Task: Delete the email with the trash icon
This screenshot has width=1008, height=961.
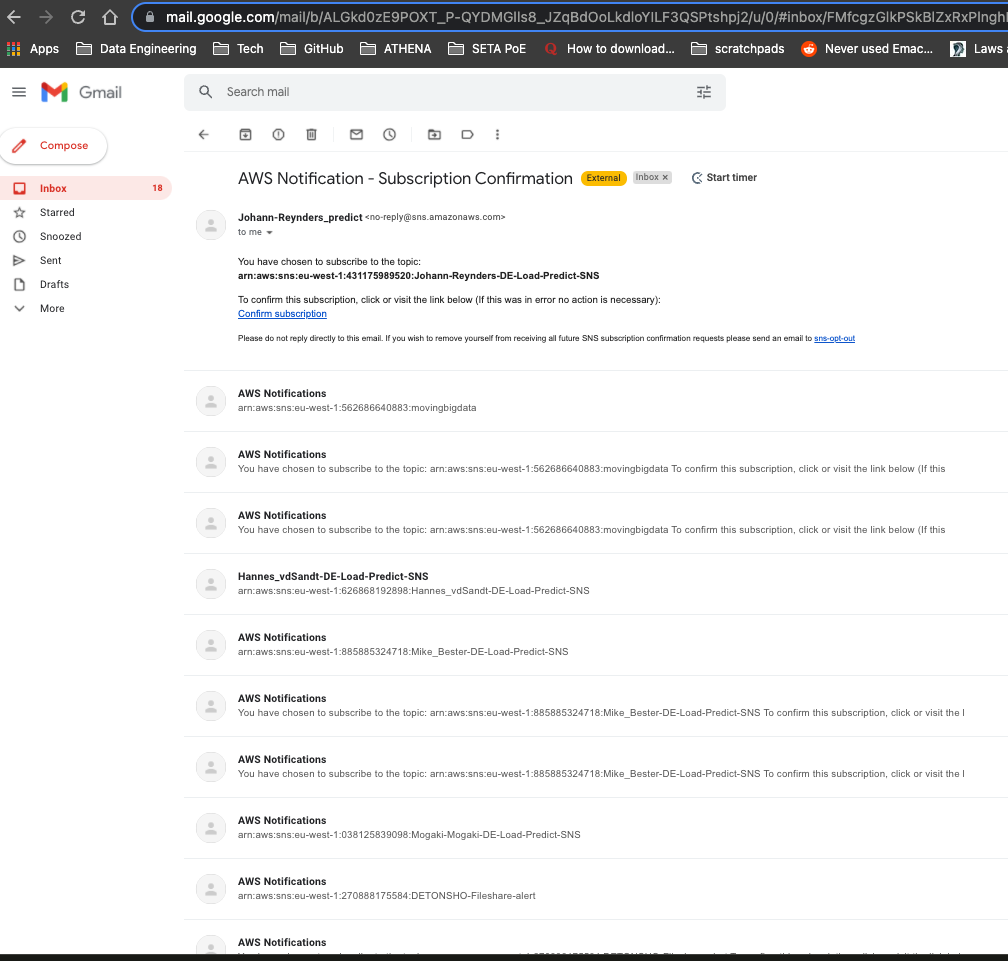Action: pos(311,134)
